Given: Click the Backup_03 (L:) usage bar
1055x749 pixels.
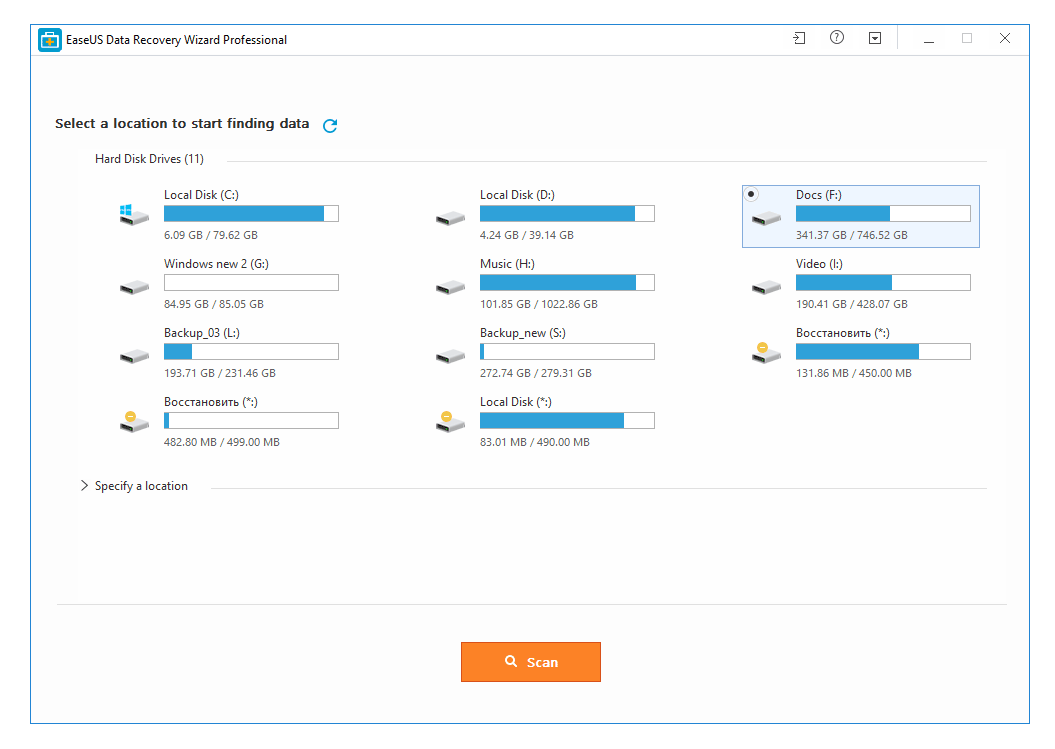Looking at the screenshot, I should click(251, 351).
